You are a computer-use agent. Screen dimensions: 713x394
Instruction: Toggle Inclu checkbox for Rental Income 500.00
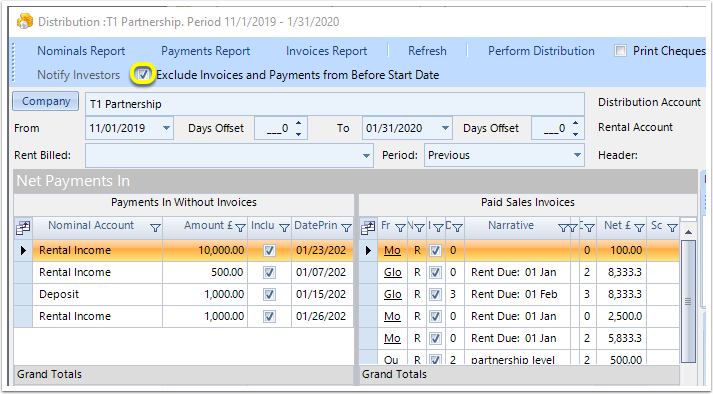(x=269, y=272)
